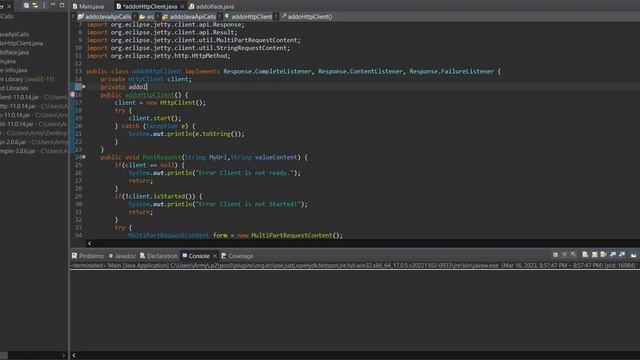
Task: Click the Package Explorer scroll right arrow
Action: coord(64,356)
